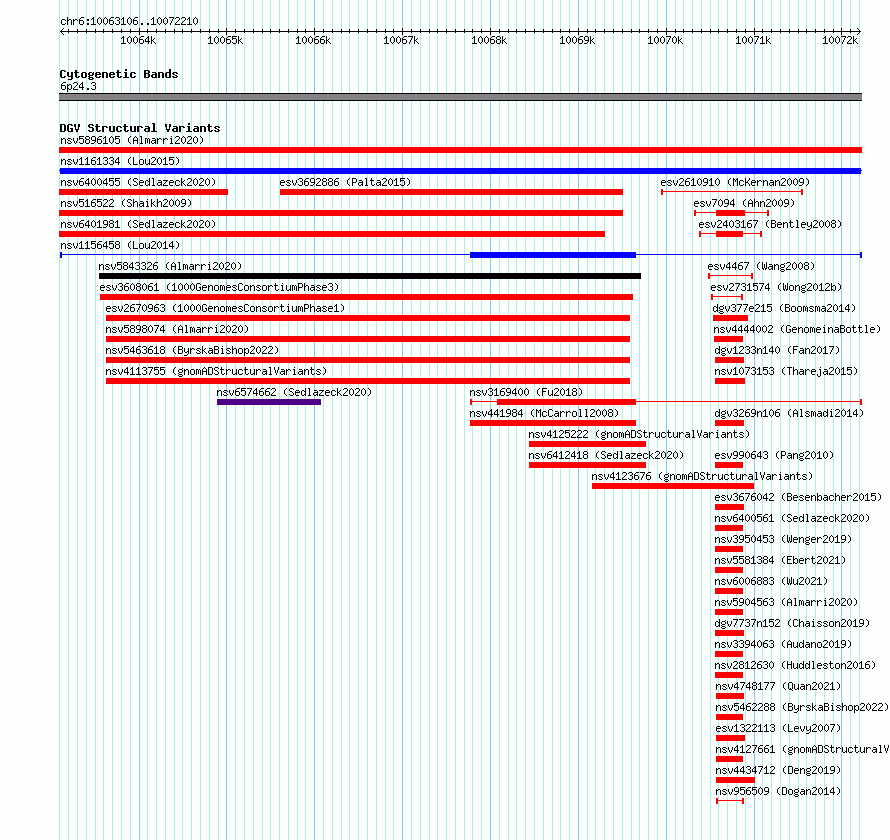
Task: Open the nsv5843326 (Almarri2020) label
Action: pos(170,266)
